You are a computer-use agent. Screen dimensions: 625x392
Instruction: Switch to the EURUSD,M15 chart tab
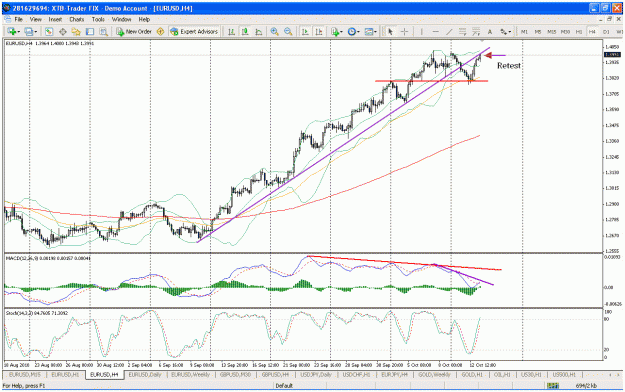25,375
